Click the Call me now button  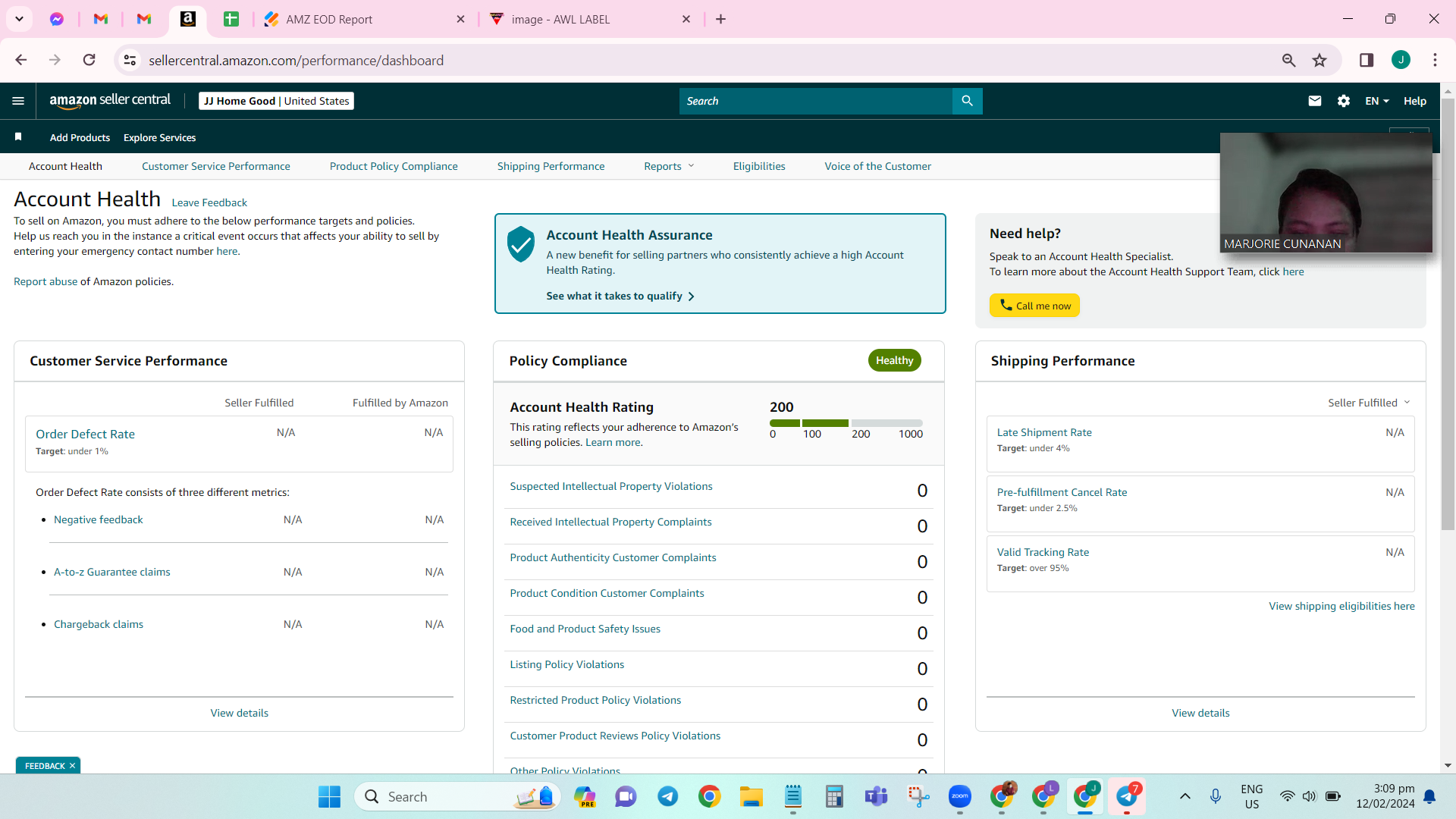tap(1034, 306)
